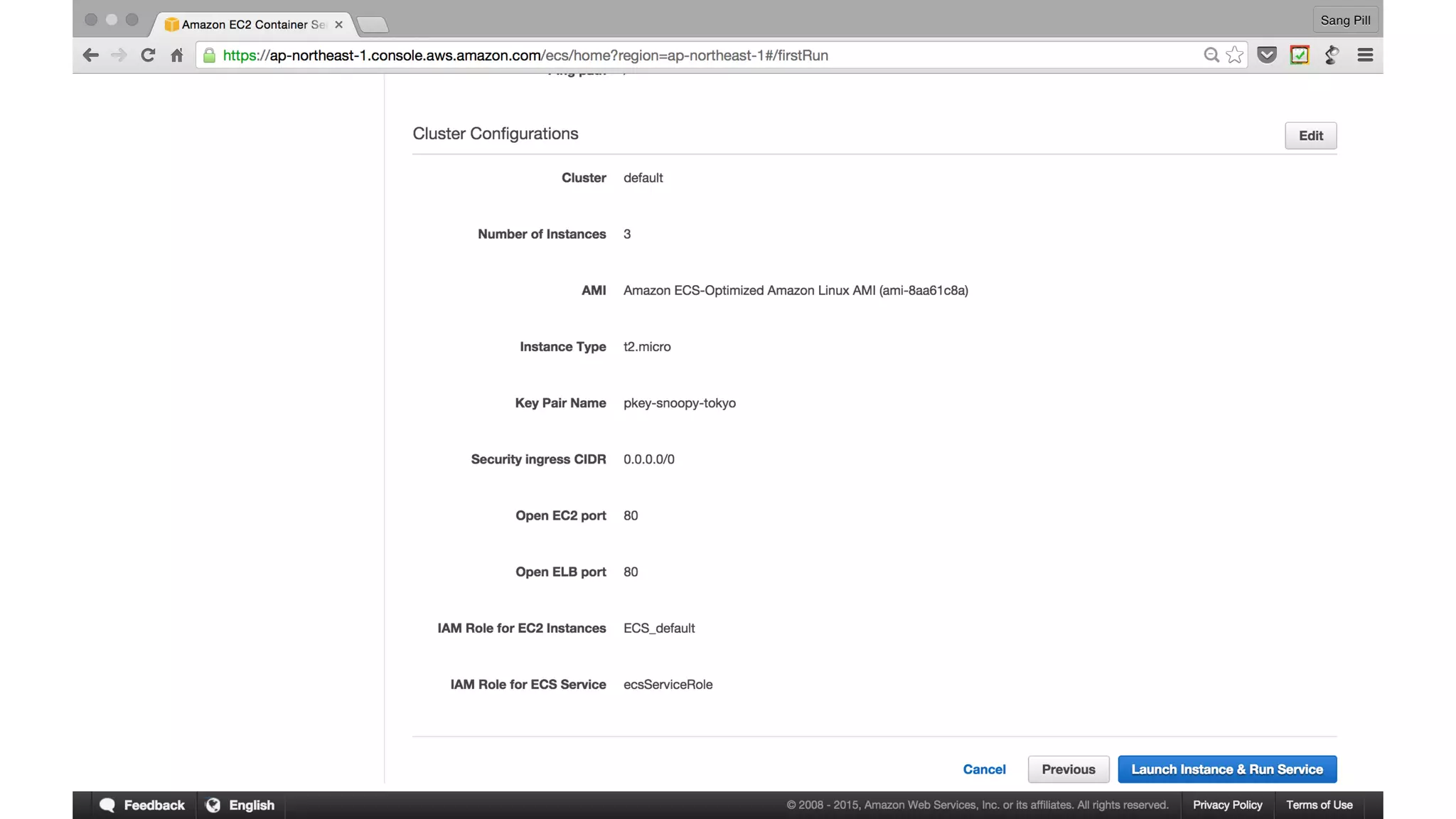The width and height of the screenshot is (1456, 819).
Task: Open a new blank browser tab
Action: [373, 26]
